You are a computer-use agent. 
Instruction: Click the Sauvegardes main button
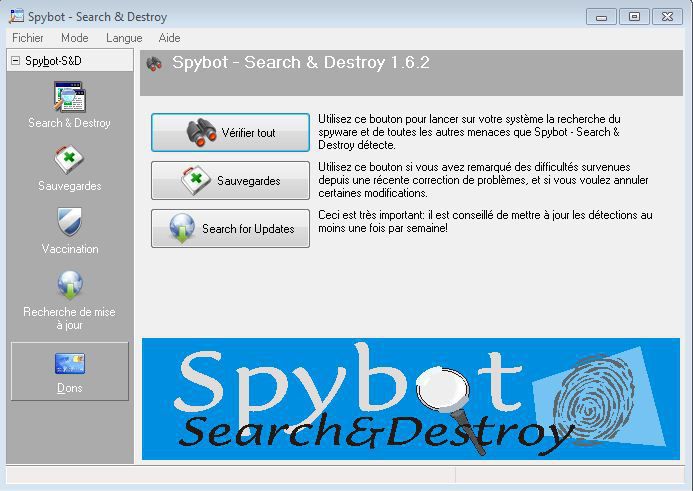pos(230,180)
